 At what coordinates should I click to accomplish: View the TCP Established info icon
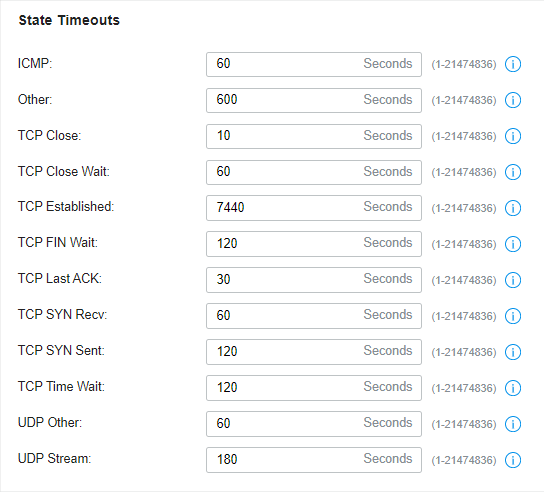512,208
